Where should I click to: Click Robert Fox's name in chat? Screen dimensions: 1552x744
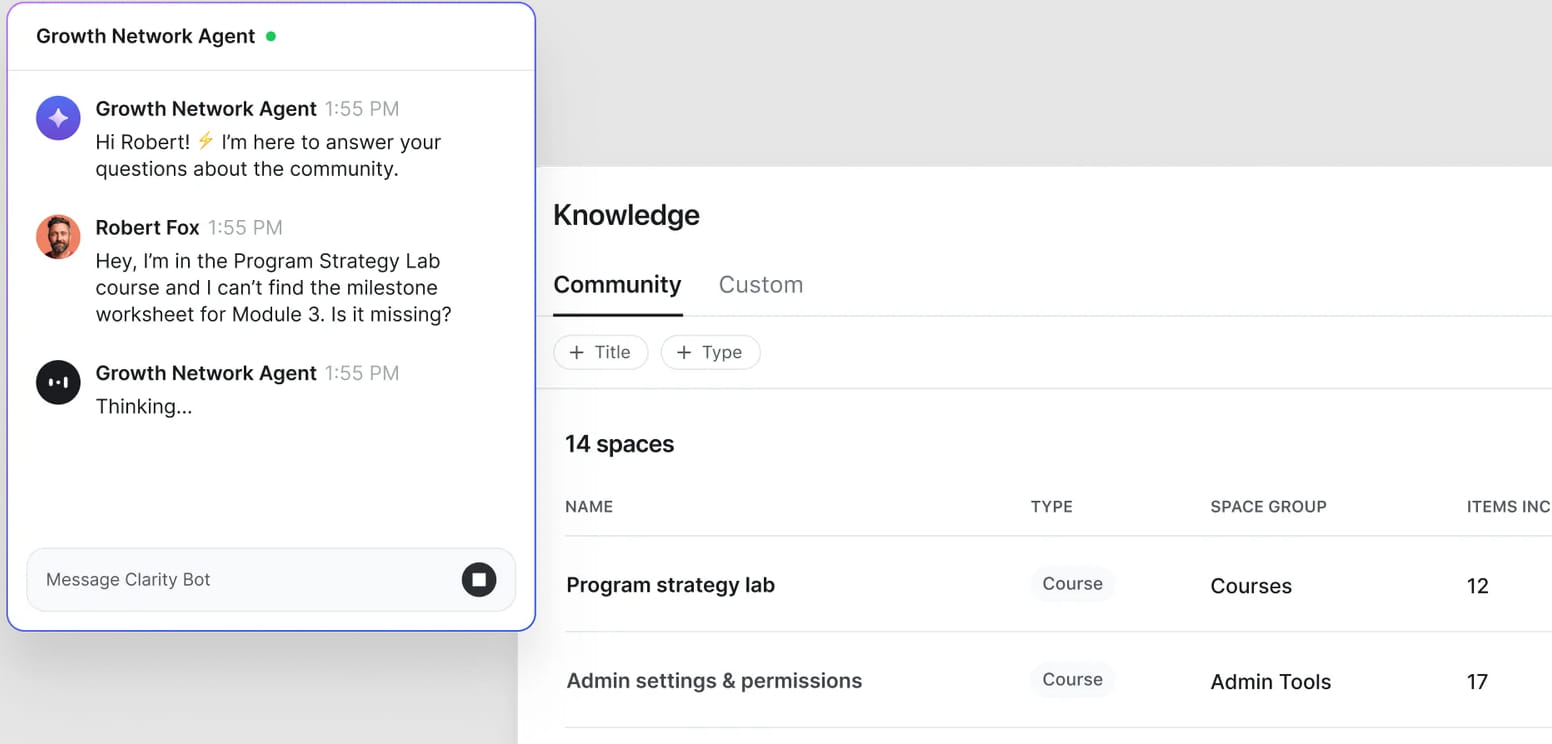point(147,228)
